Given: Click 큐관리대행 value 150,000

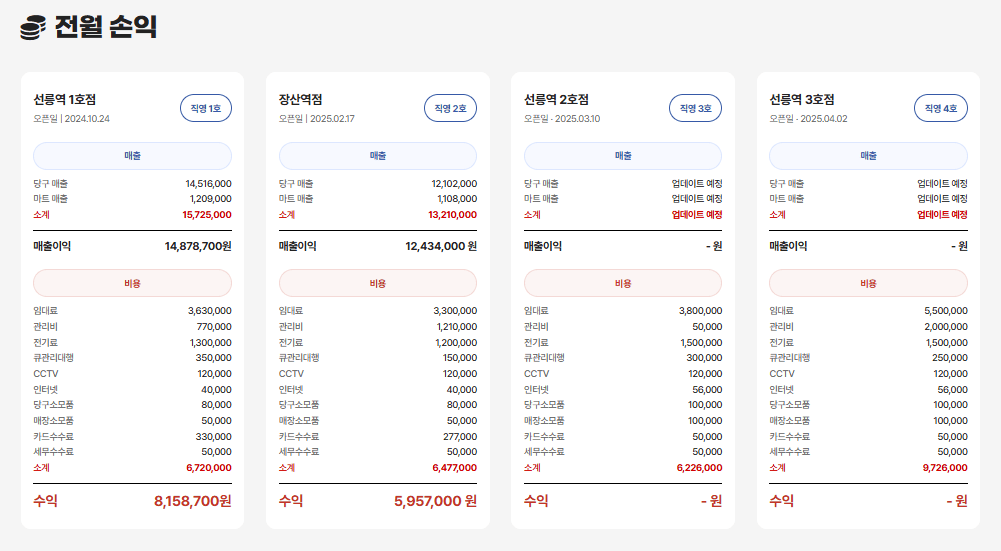Looking at the screenshot, I should pos(460,358).
